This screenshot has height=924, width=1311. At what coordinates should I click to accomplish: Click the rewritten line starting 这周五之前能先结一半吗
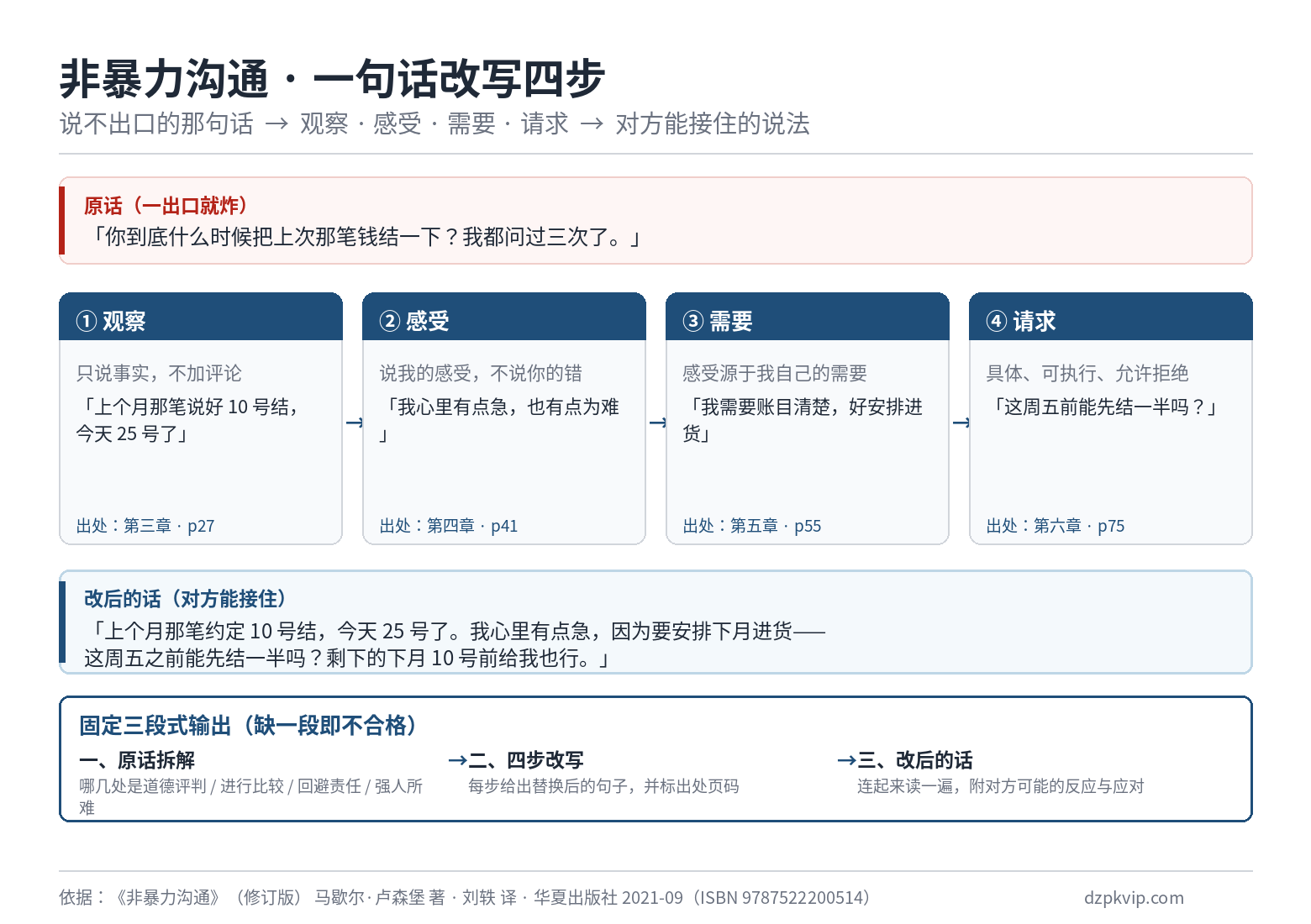[348, 658]
